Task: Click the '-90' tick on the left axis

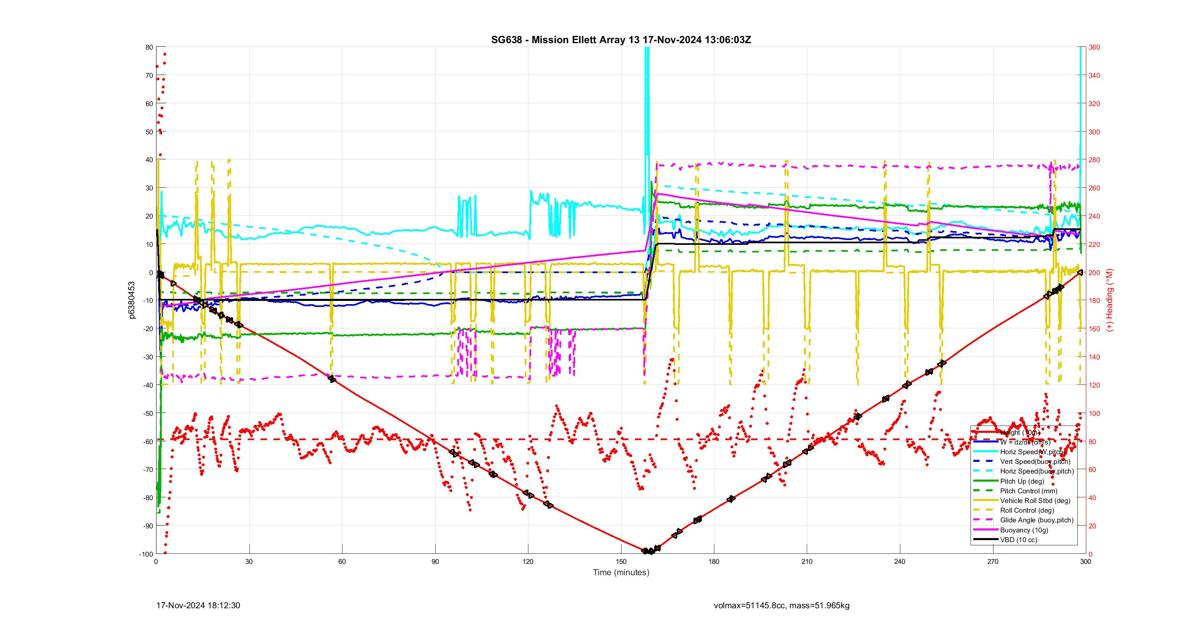Action: [147, 526]
